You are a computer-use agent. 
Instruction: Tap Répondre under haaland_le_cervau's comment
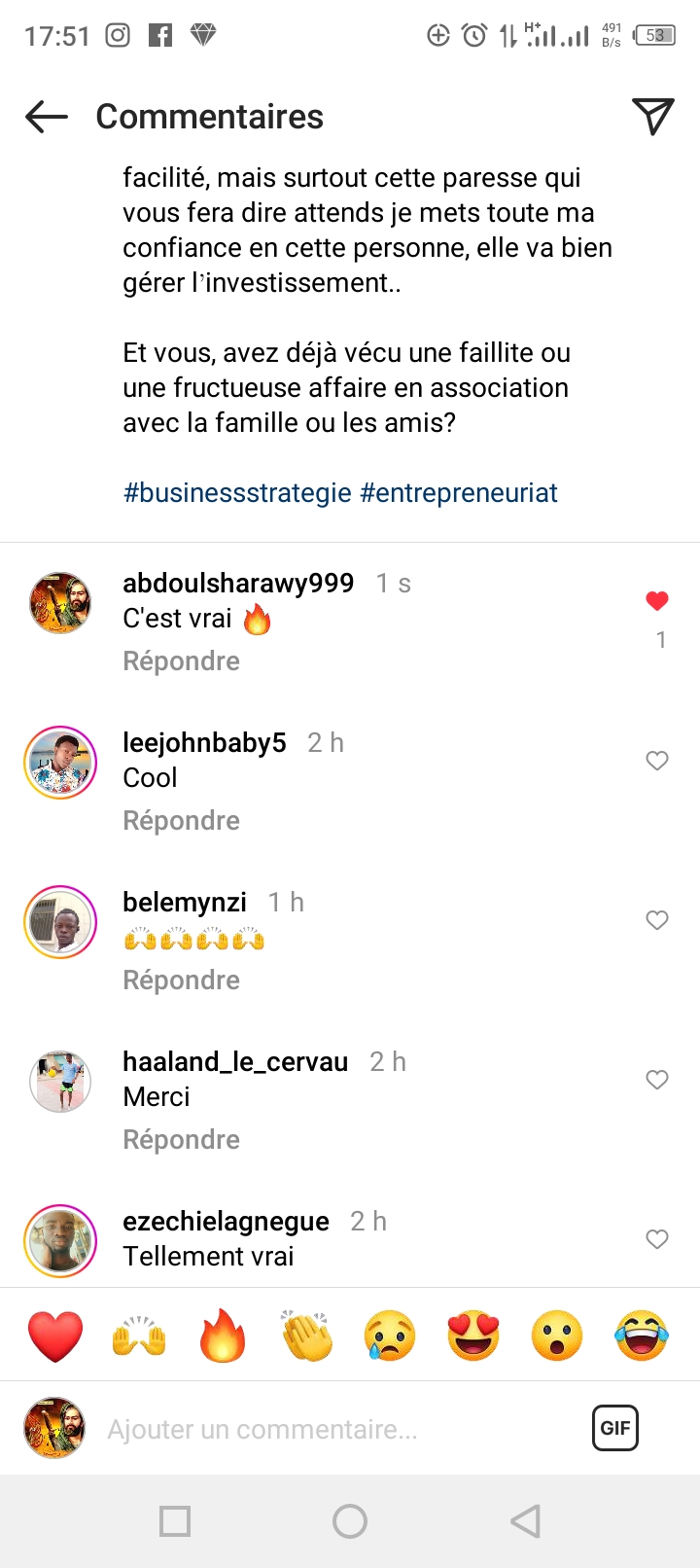click(181, 1140)
